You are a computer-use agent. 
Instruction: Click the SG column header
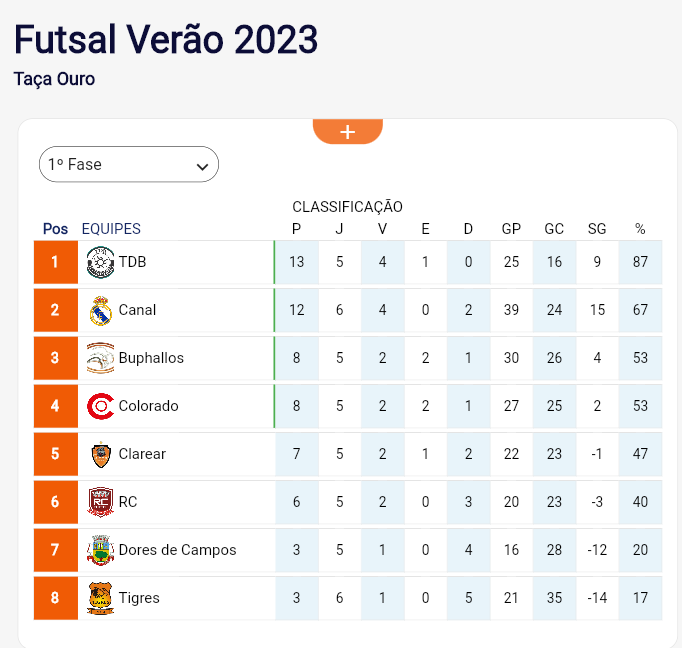[x=597, y=229]
